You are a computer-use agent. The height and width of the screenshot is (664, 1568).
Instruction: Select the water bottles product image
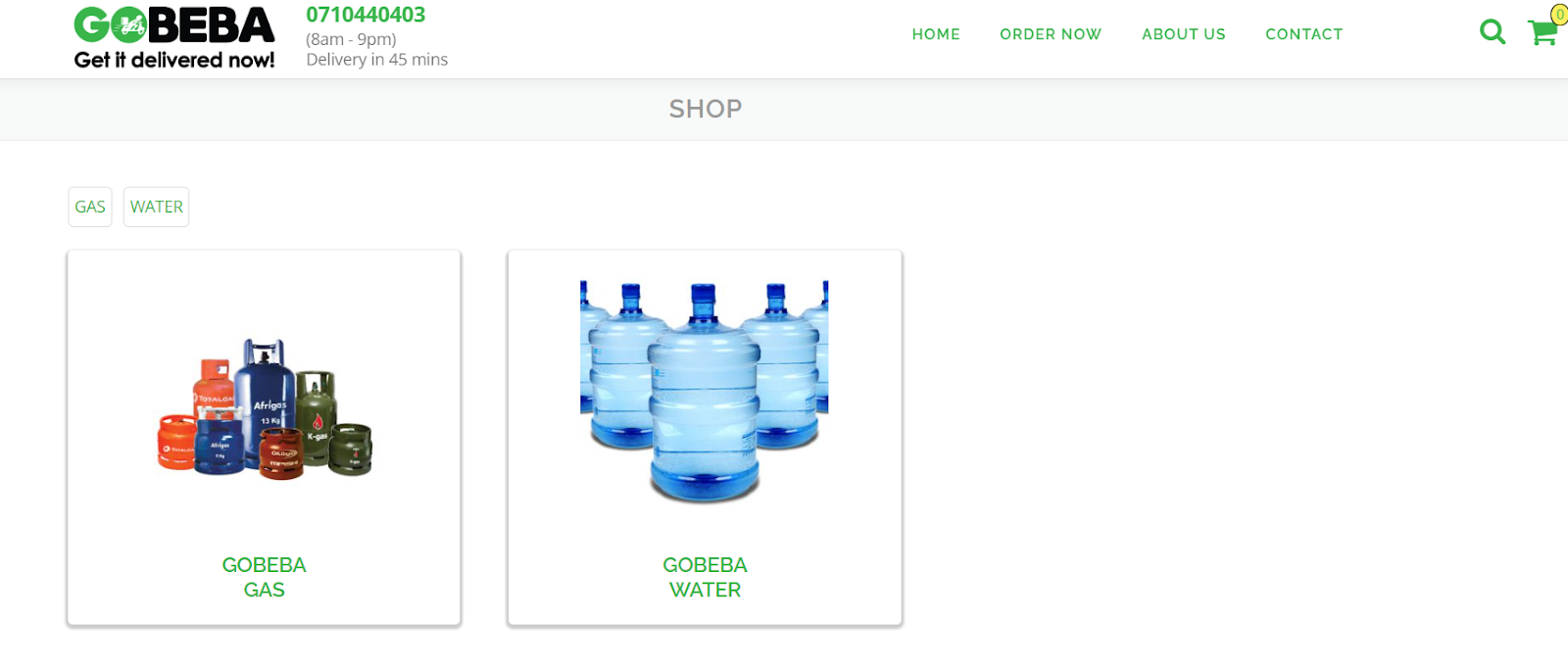tap(705, 392)
